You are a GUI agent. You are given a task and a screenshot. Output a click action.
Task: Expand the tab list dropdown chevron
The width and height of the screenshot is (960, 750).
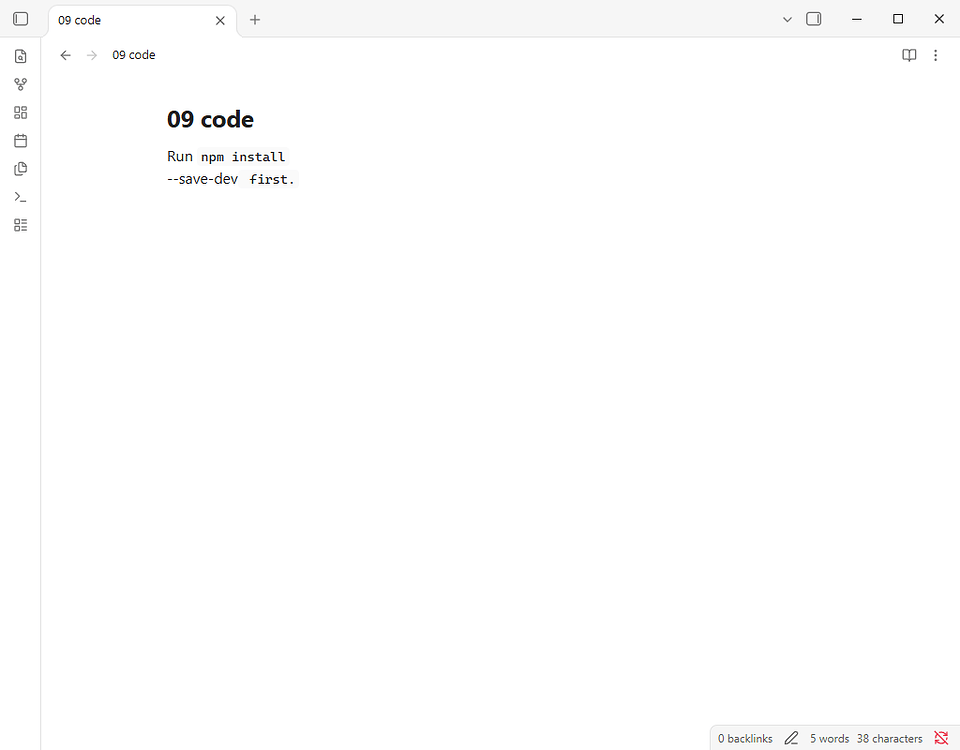(787, 20)
